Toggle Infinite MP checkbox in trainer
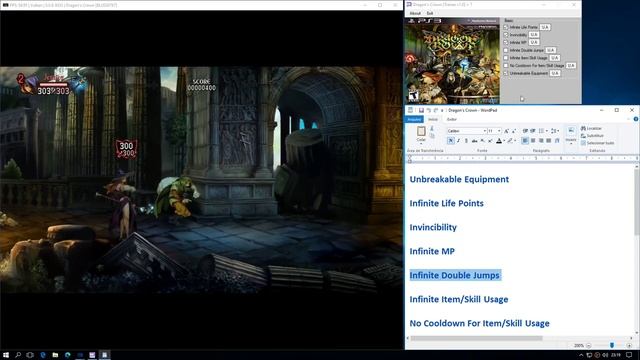The width and height of the screenshot is (640, 360). point(506,42)
